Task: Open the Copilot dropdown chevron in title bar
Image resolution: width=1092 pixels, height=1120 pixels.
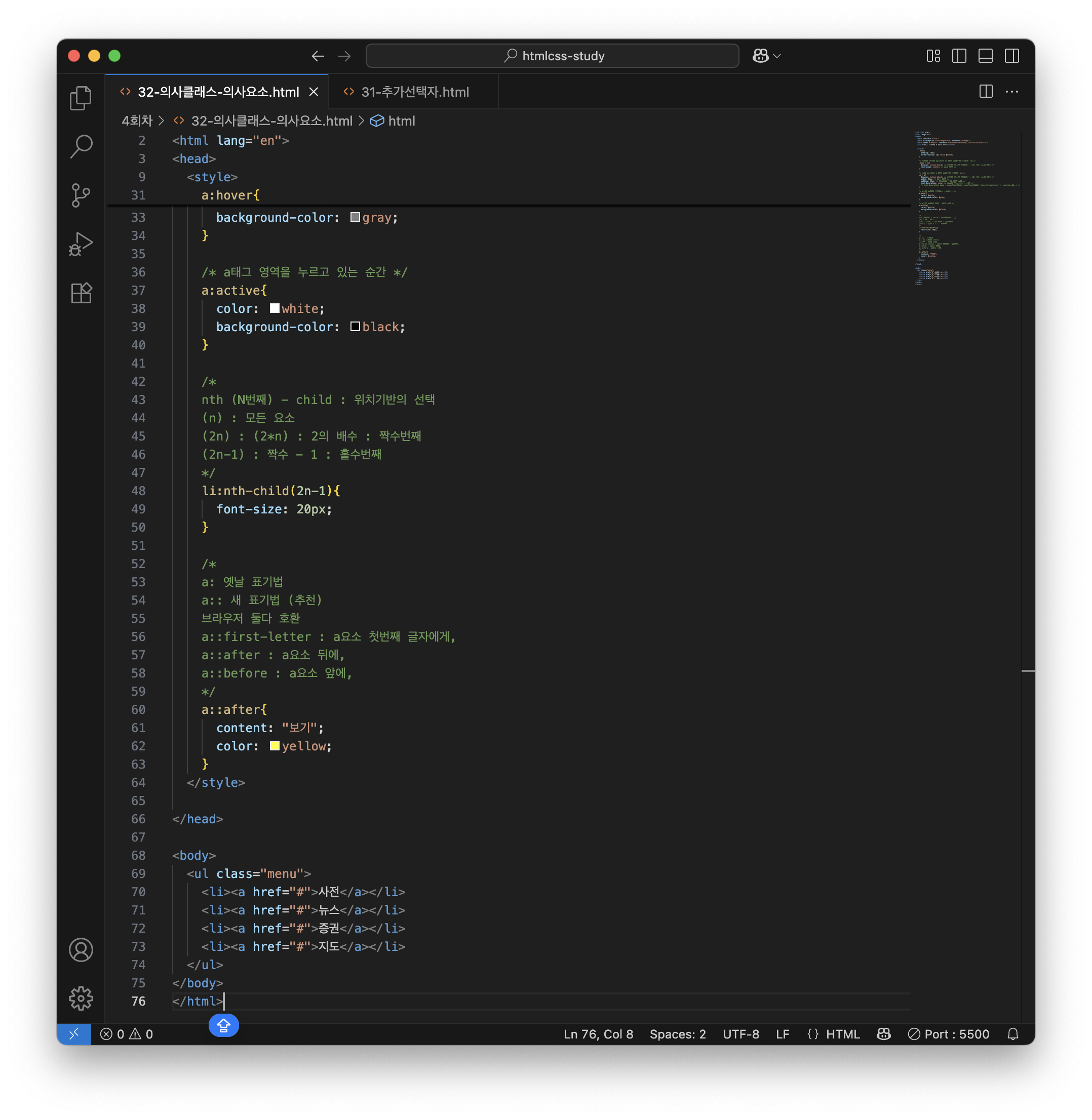Action: (777, 56)
